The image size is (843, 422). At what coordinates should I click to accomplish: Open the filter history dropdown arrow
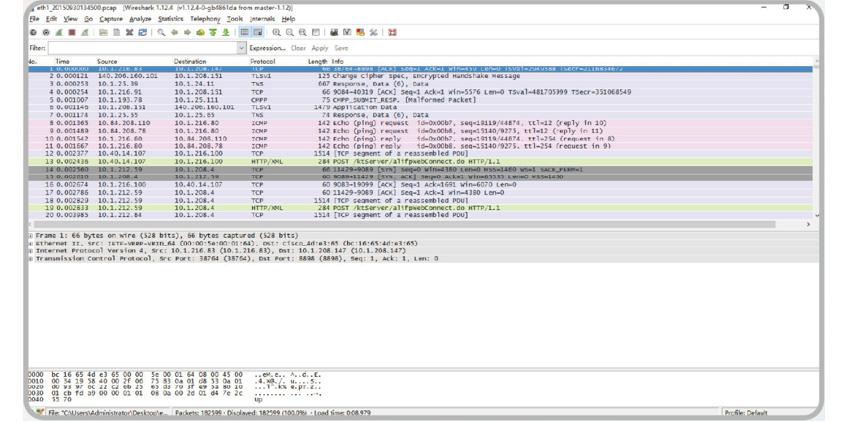coord(241,48)
